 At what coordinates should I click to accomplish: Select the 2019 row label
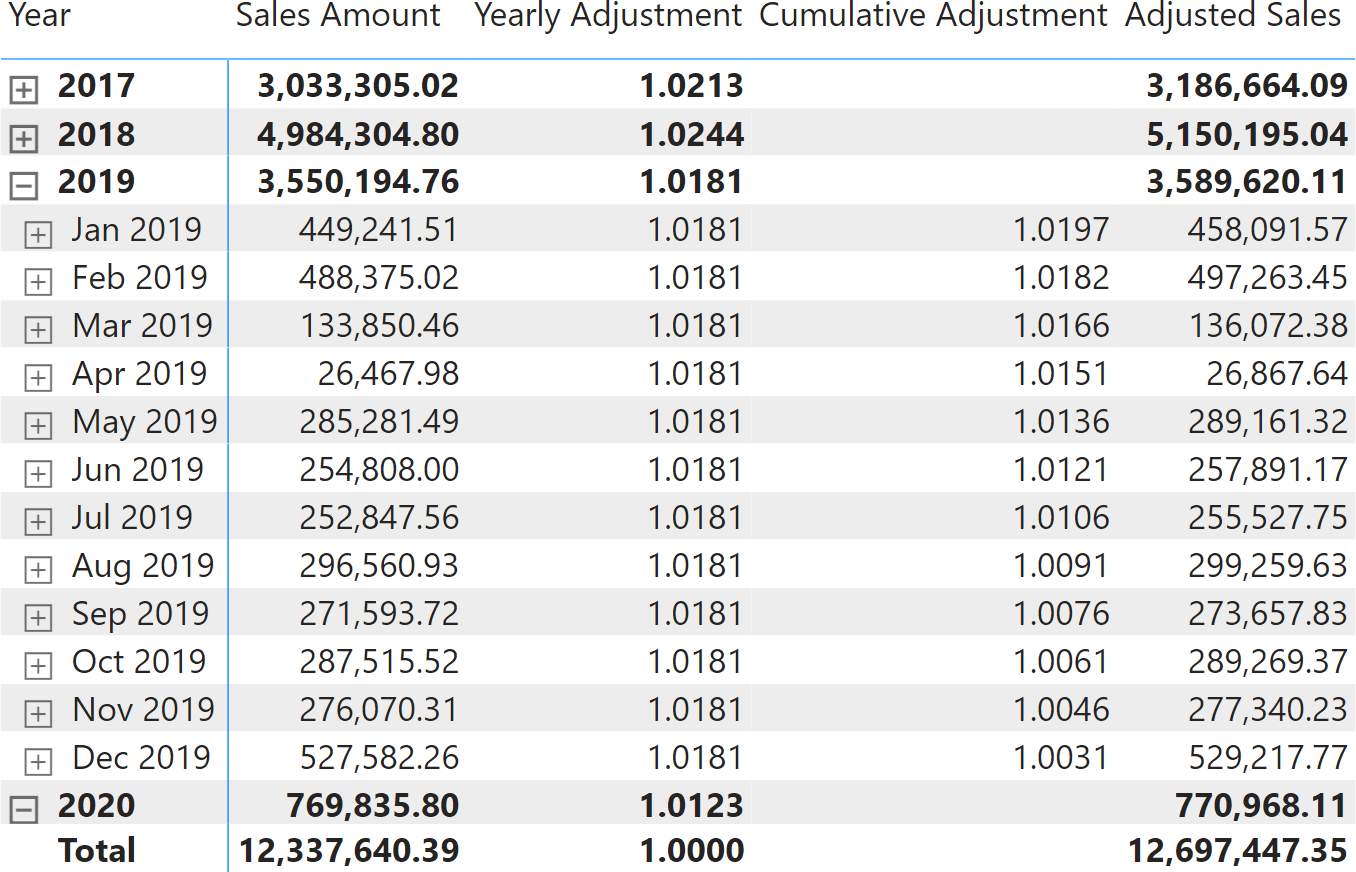(96, 182)
